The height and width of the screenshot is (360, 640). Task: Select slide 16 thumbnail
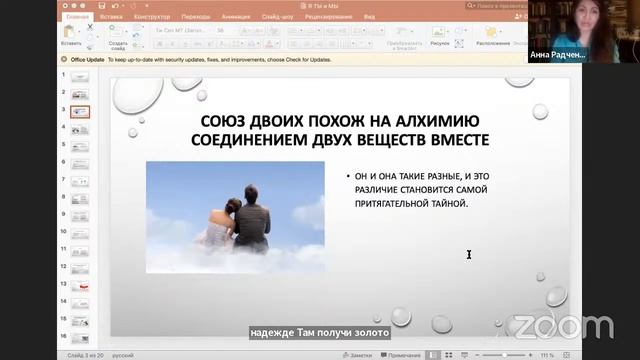pos(80,338)
